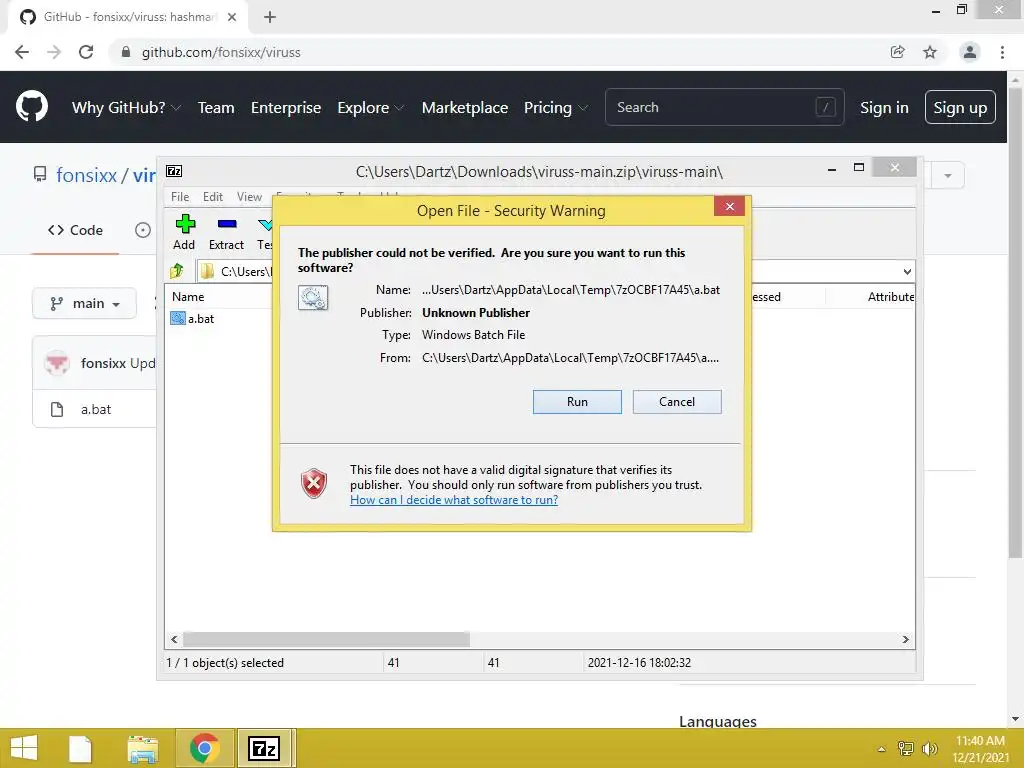Screen dimensions: 1024x768
Task: Select the GitHub fonsixx/viruss browser tab
Action: point(128,17)
